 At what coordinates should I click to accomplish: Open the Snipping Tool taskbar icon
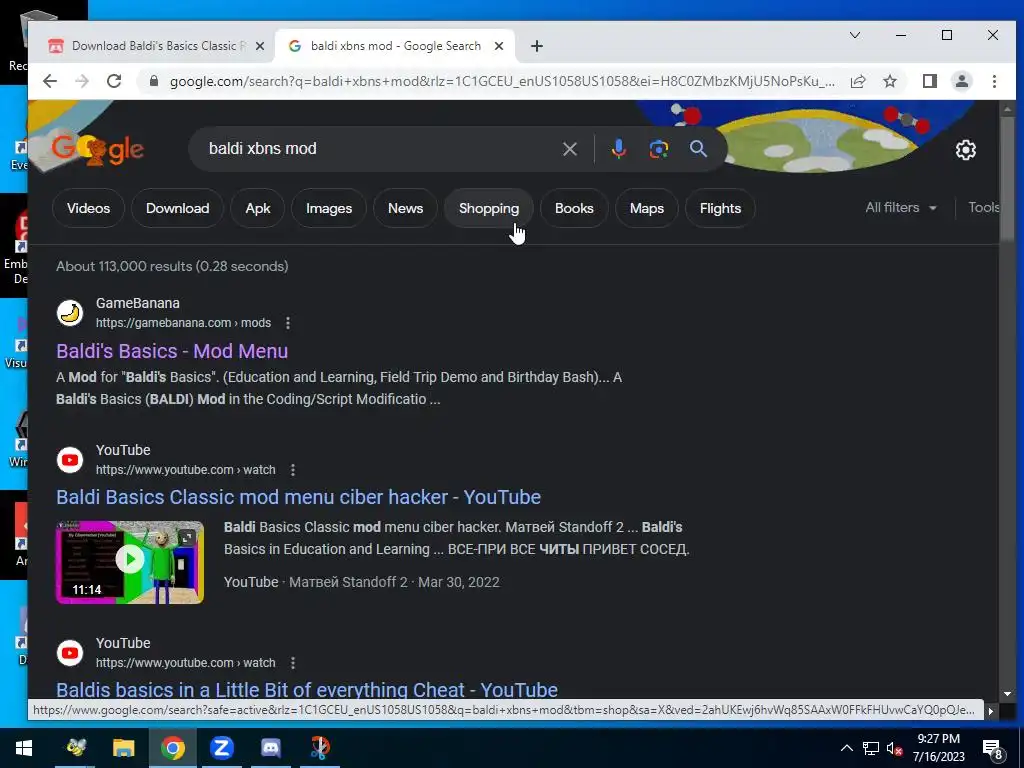tap(319, 748)
